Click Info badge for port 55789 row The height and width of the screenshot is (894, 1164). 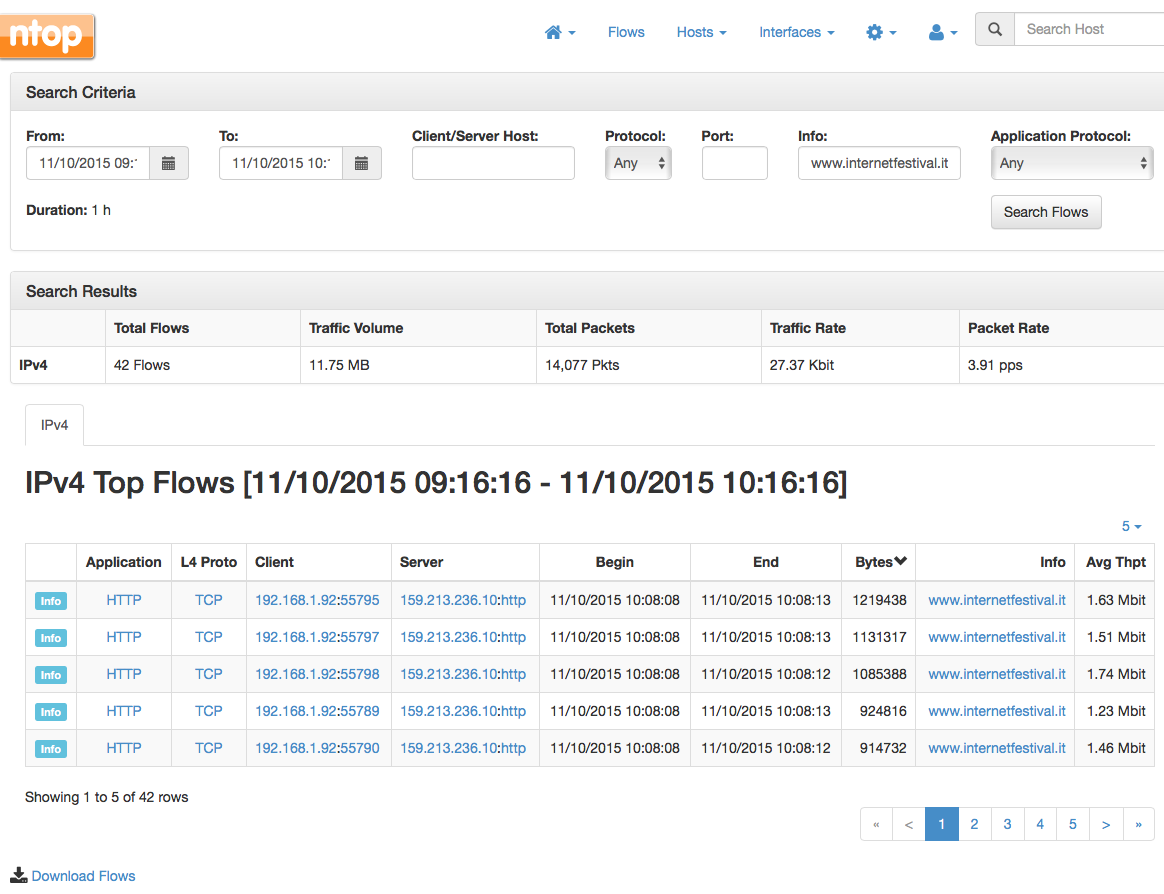[50, 712]
